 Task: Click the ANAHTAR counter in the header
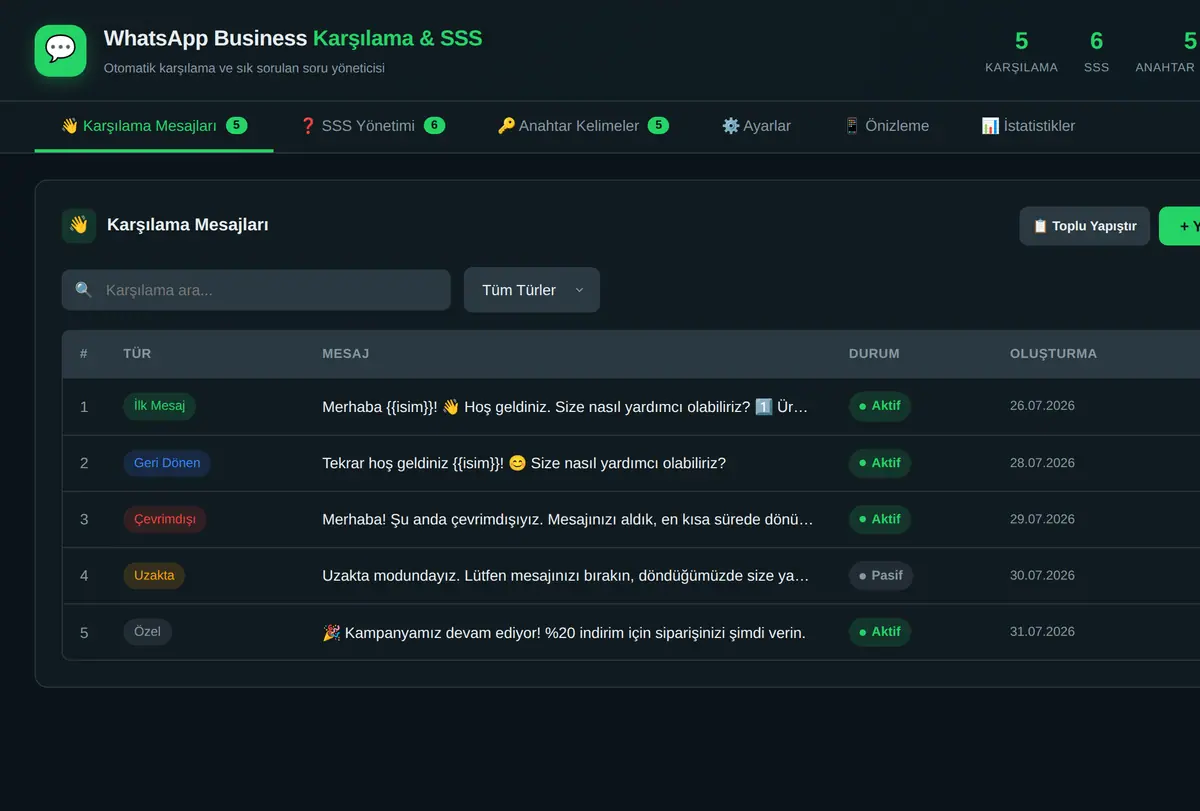1166,51
